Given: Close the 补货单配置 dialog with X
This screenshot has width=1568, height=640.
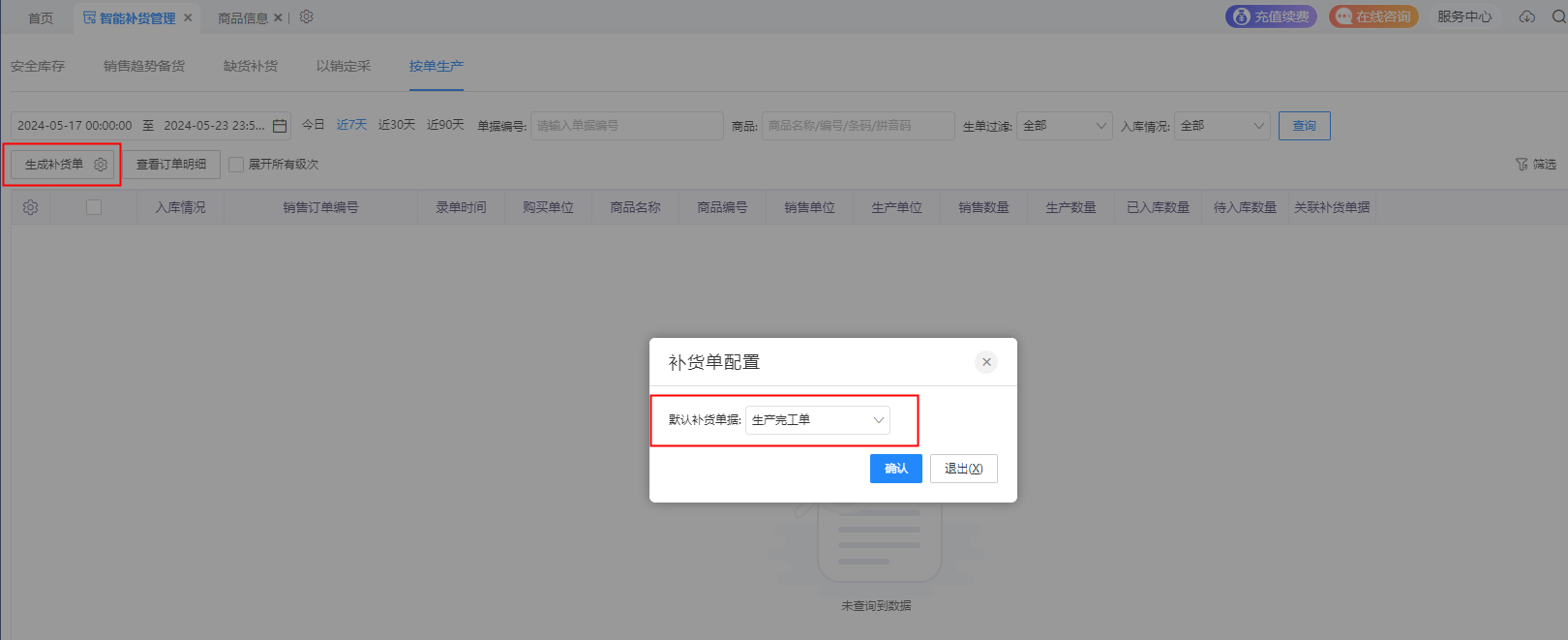Looking at the screenshot, I should (986, 362).
